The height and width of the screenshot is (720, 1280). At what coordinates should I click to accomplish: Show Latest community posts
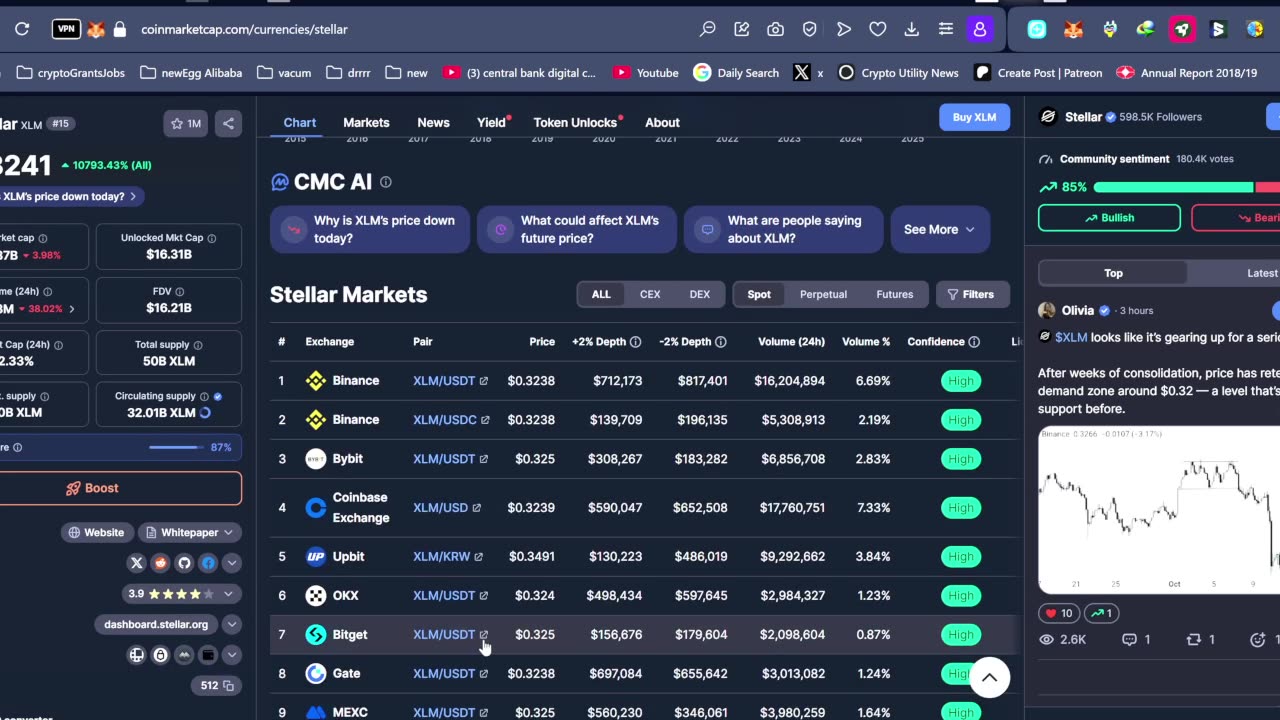coord(1262,273)
